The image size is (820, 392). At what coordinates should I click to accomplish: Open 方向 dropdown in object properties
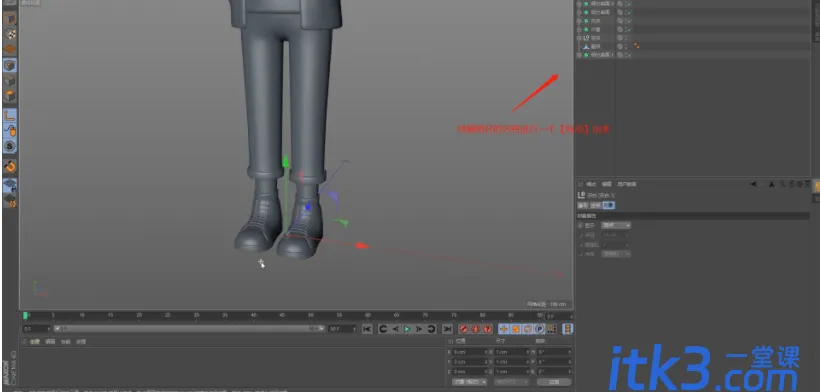click(616, 253)
